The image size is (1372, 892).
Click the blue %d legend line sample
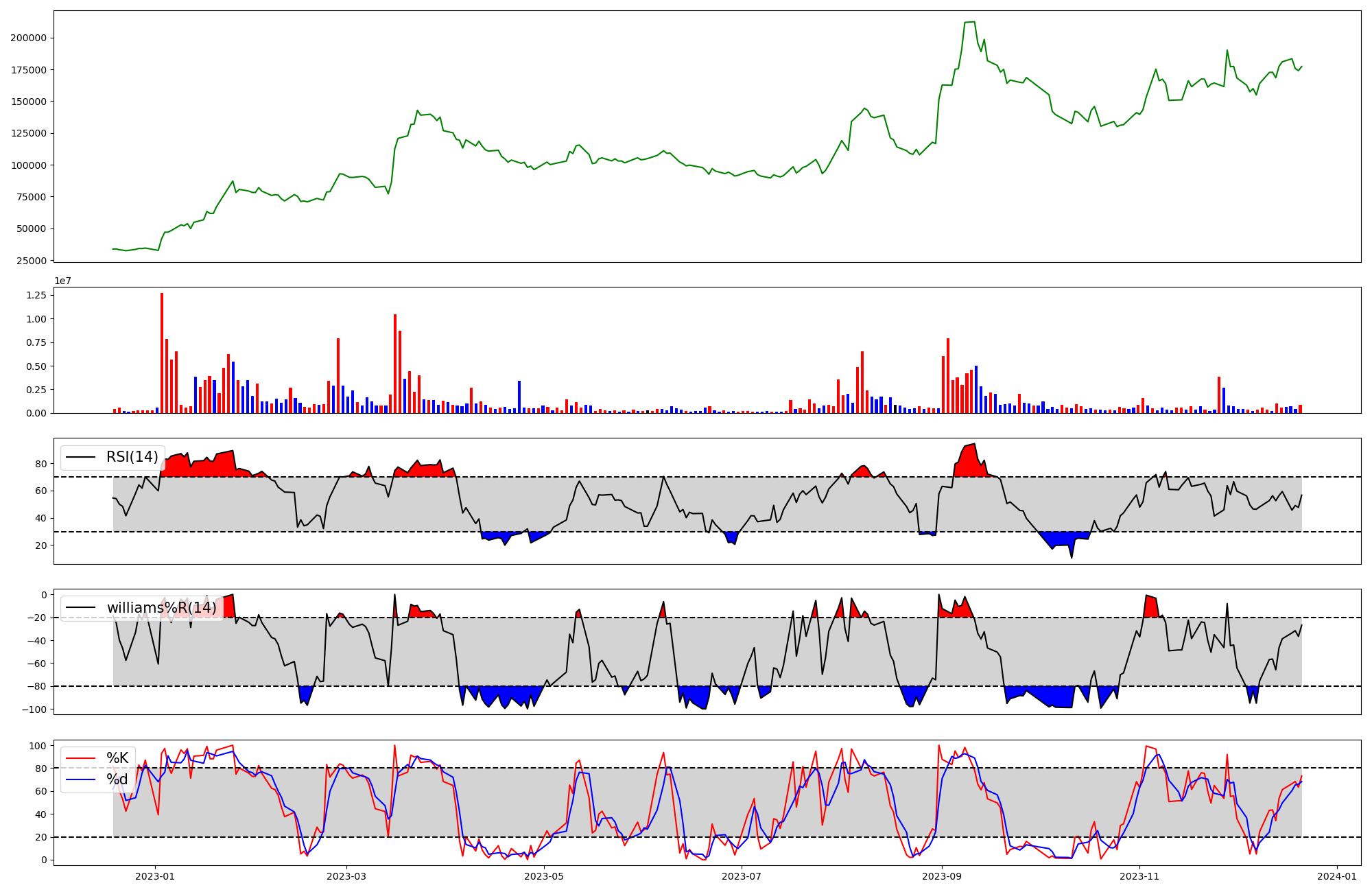tap(80, 779)
